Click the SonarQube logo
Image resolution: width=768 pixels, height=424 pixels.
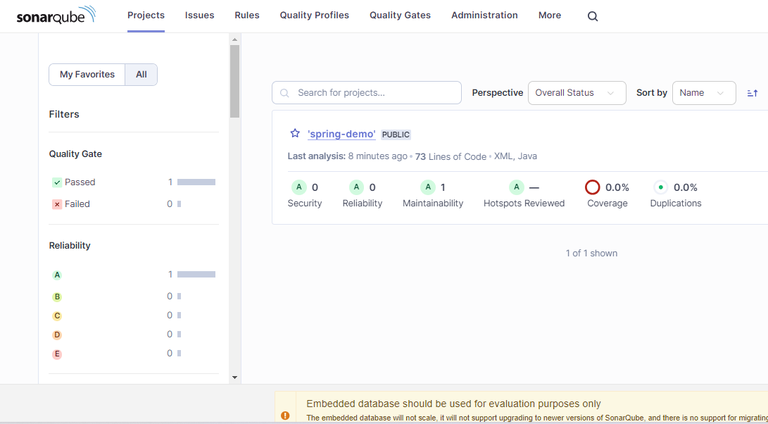(x=56, y=15)
